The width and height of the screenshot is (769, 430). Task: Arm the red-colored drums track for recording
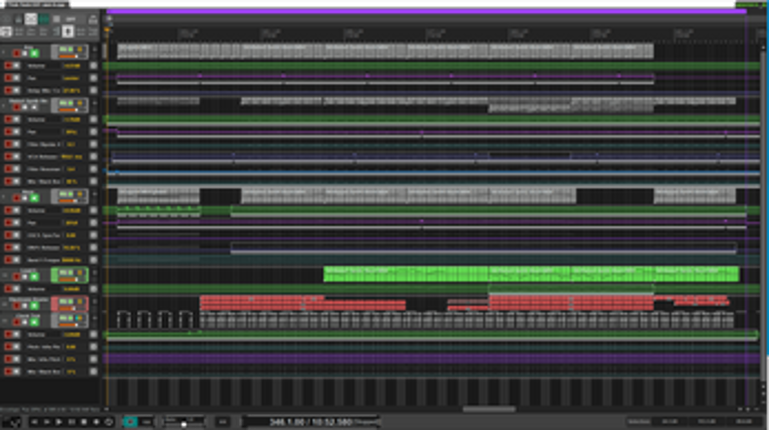[16, 305]
